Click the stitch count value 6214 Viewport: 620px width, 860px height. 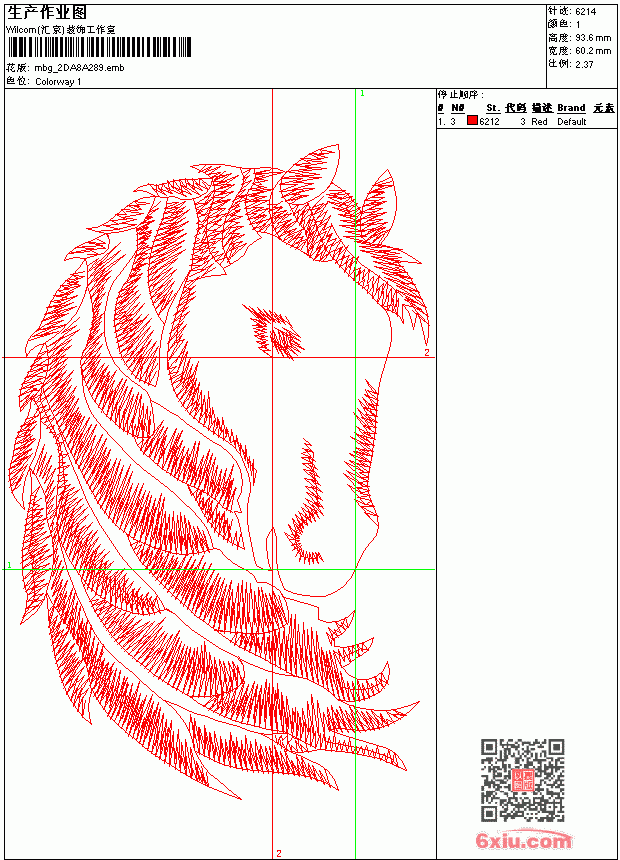coord(585,12)
